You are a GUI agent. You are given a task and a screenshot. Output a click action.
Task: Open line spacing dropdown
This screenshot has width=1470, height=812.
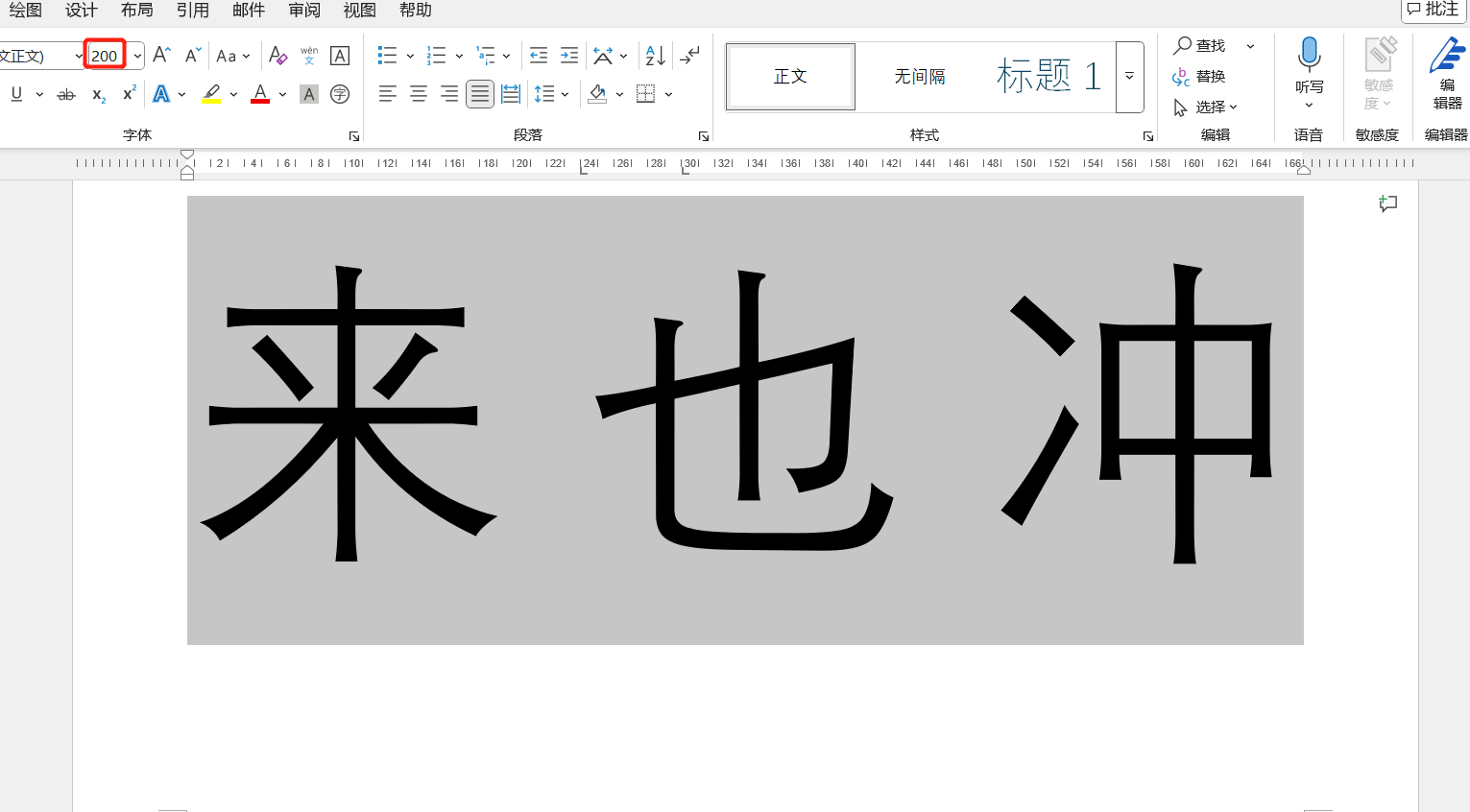tap(551, 94)
